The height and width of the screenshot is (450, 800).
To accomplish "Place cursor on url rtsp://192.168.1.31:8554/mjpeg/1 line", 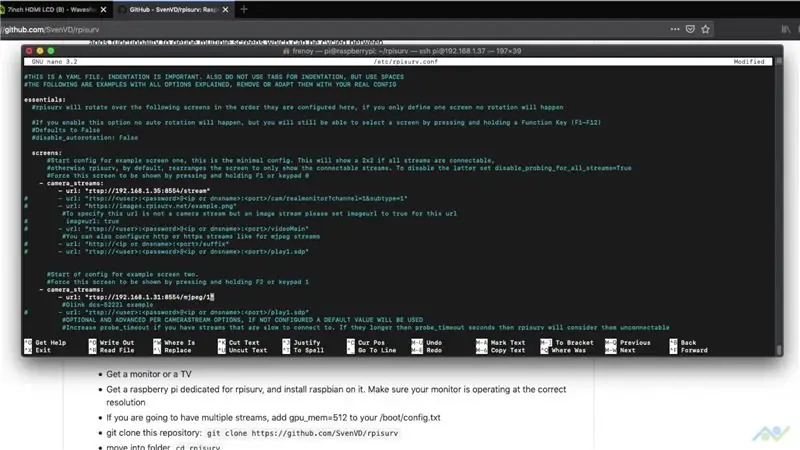I will [x=136, y=297].
